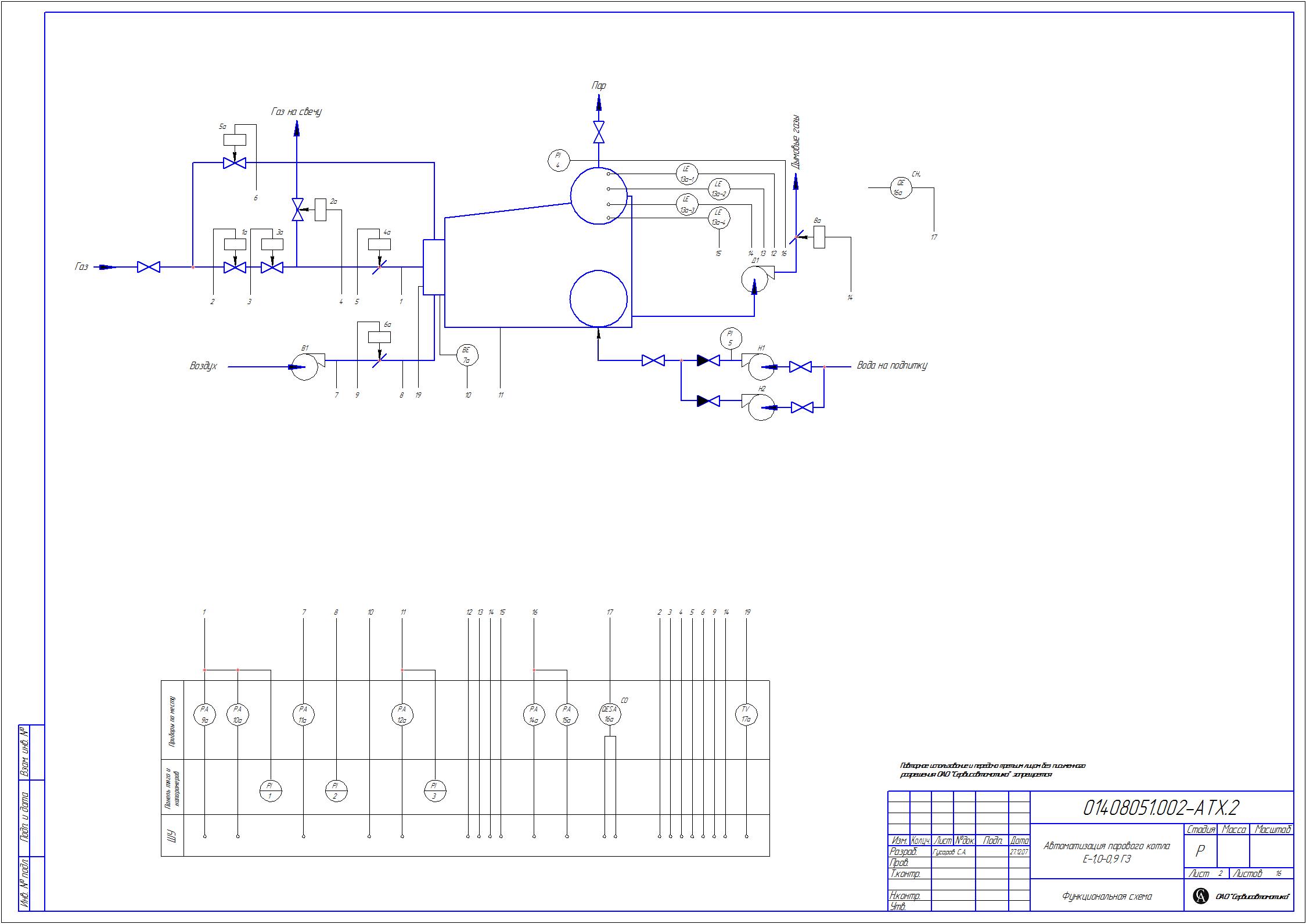The width and height of the screenshot is (1306, 924).
Task: Click the 'Газ' inlet label
Action: point(81,267)
